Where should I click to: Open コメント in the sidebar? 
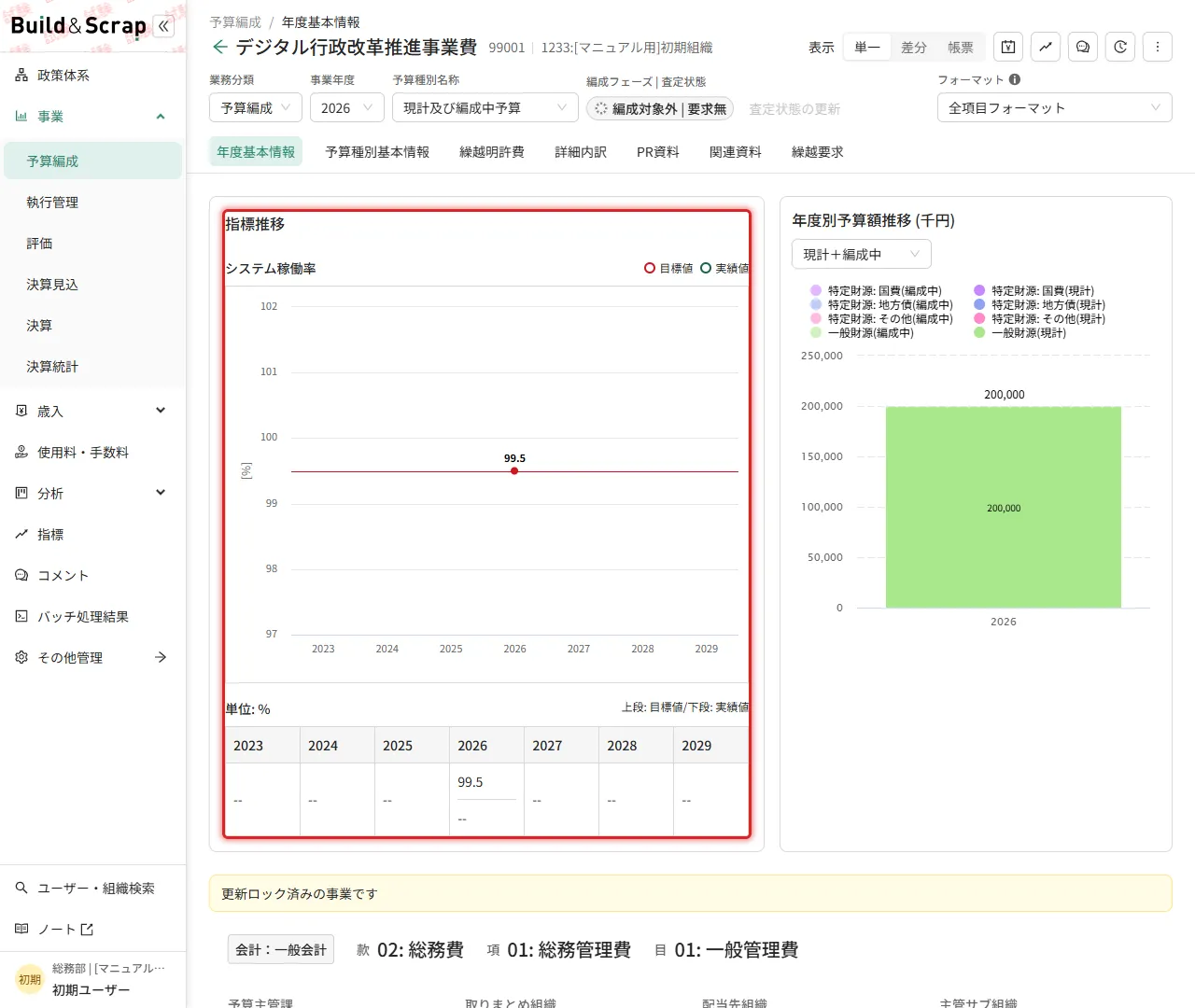coord(92,576)
